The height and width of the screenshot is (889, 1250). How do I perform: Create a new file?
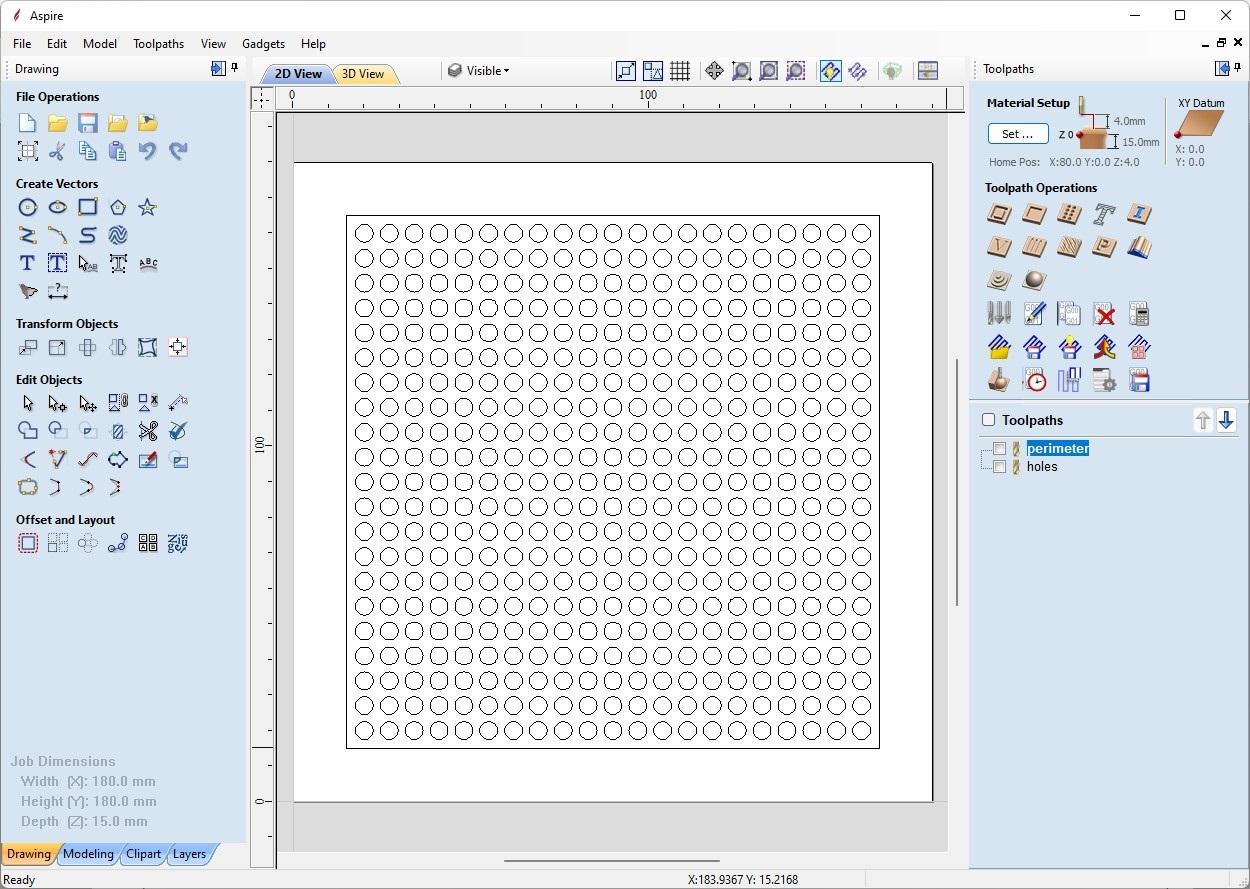27,123
